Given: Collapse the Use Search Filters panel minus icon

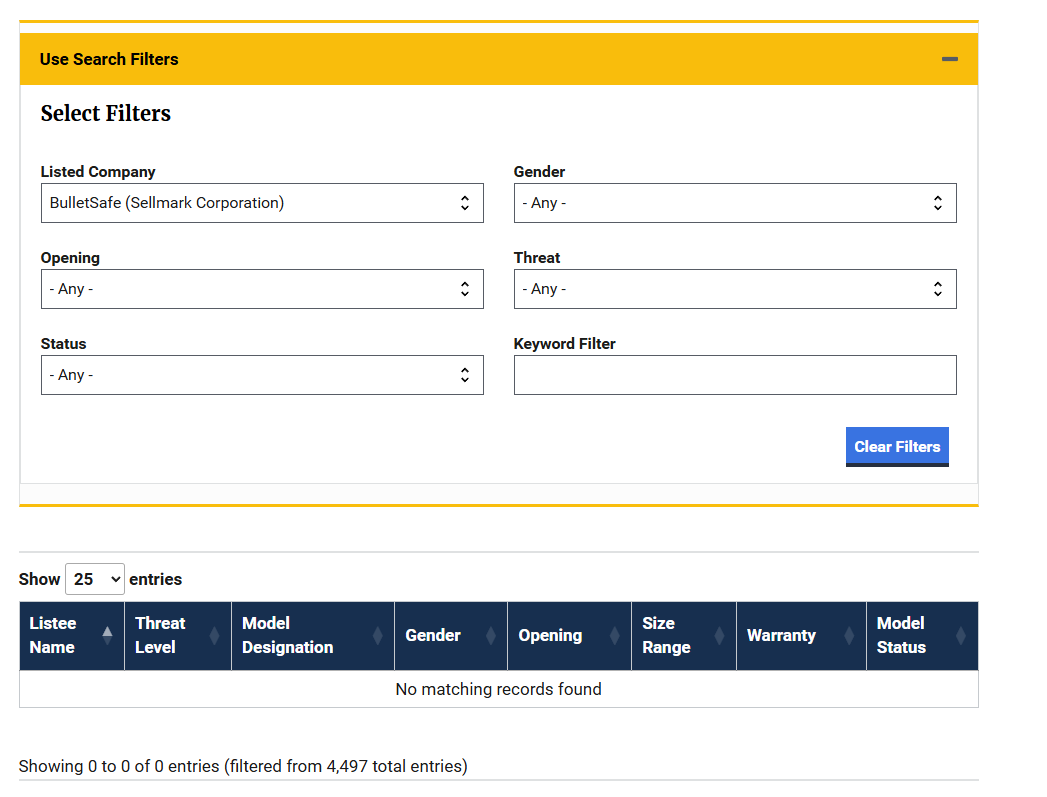Looking at the screenshot, I should pyautogui.click(x=950, y=59).
